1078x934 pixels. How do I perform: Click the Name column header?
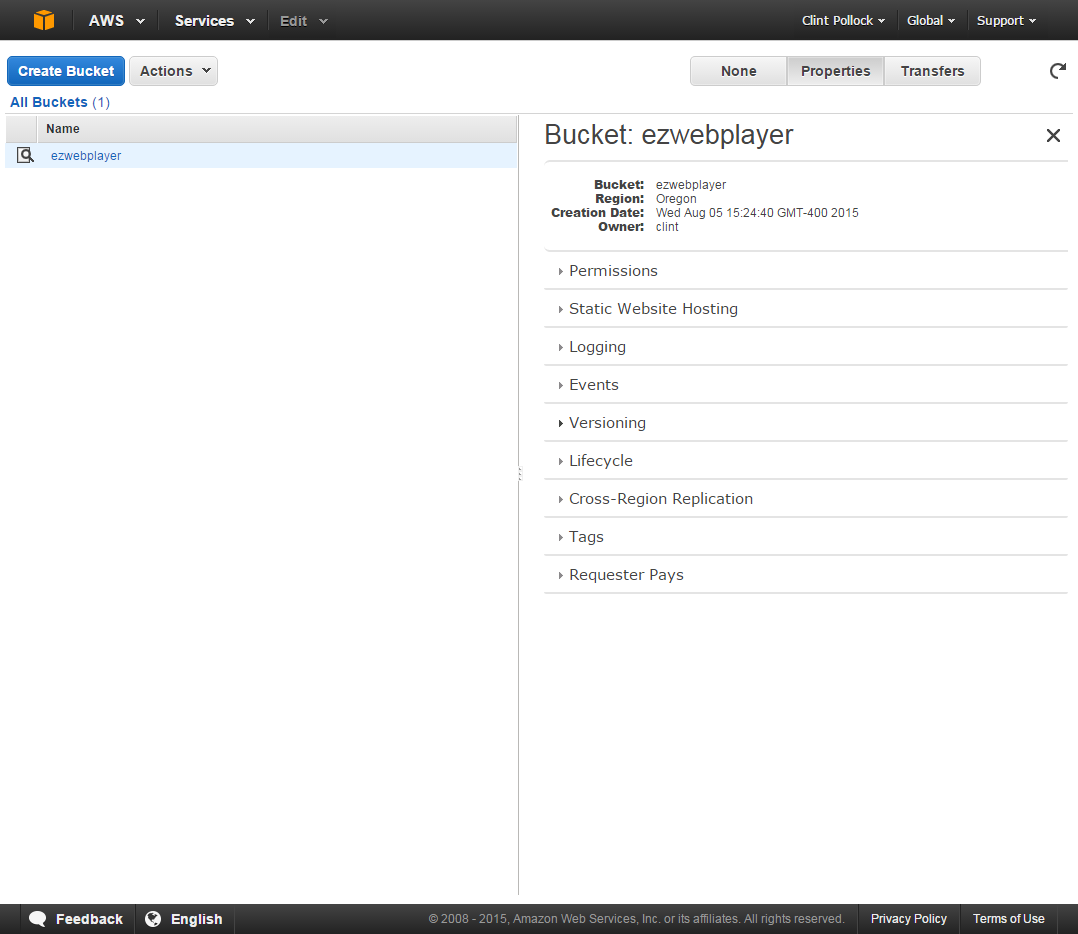[277, 129]
